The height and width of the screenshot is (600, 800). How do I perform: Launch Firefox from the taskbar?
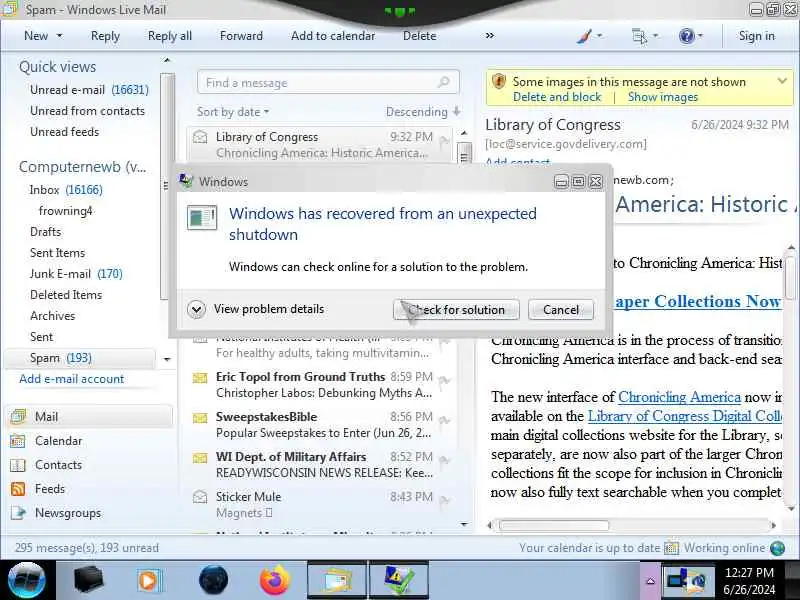click(274, 580)
